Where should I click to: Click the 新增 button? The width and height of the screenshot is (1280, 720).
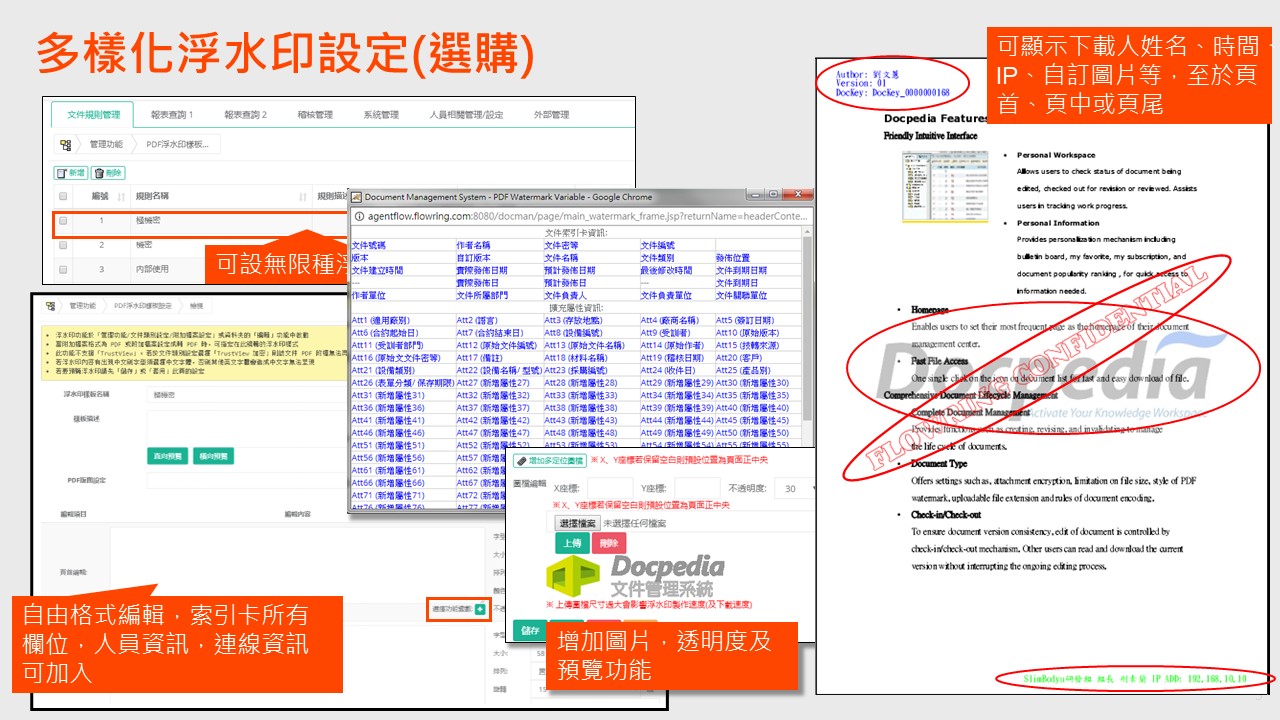tap(71, 172)
